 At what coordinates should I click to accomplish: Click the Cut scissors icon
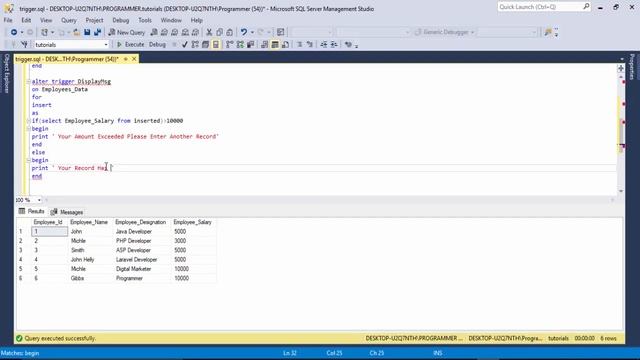(x=209, y=32)
